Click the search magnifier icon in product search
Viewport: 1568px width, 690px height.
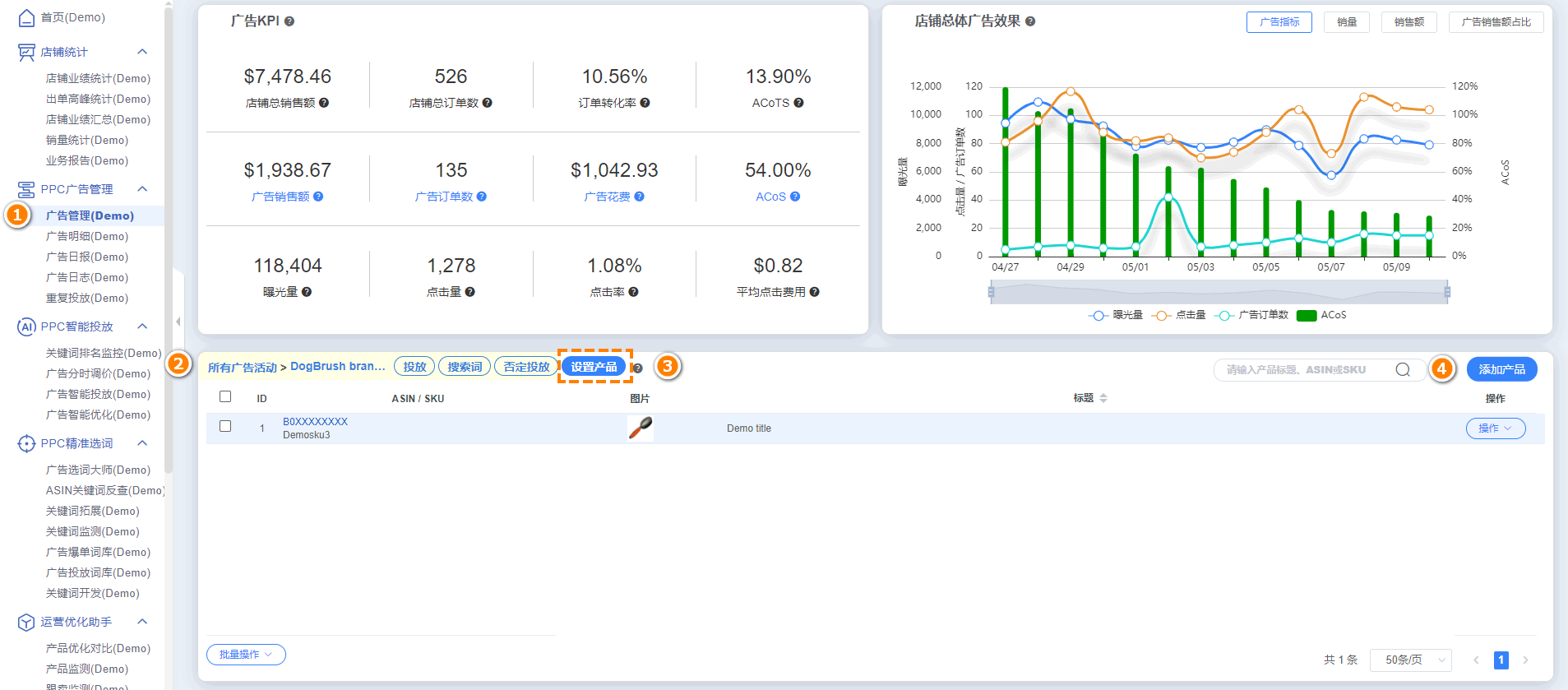(x=1403, y=370)
